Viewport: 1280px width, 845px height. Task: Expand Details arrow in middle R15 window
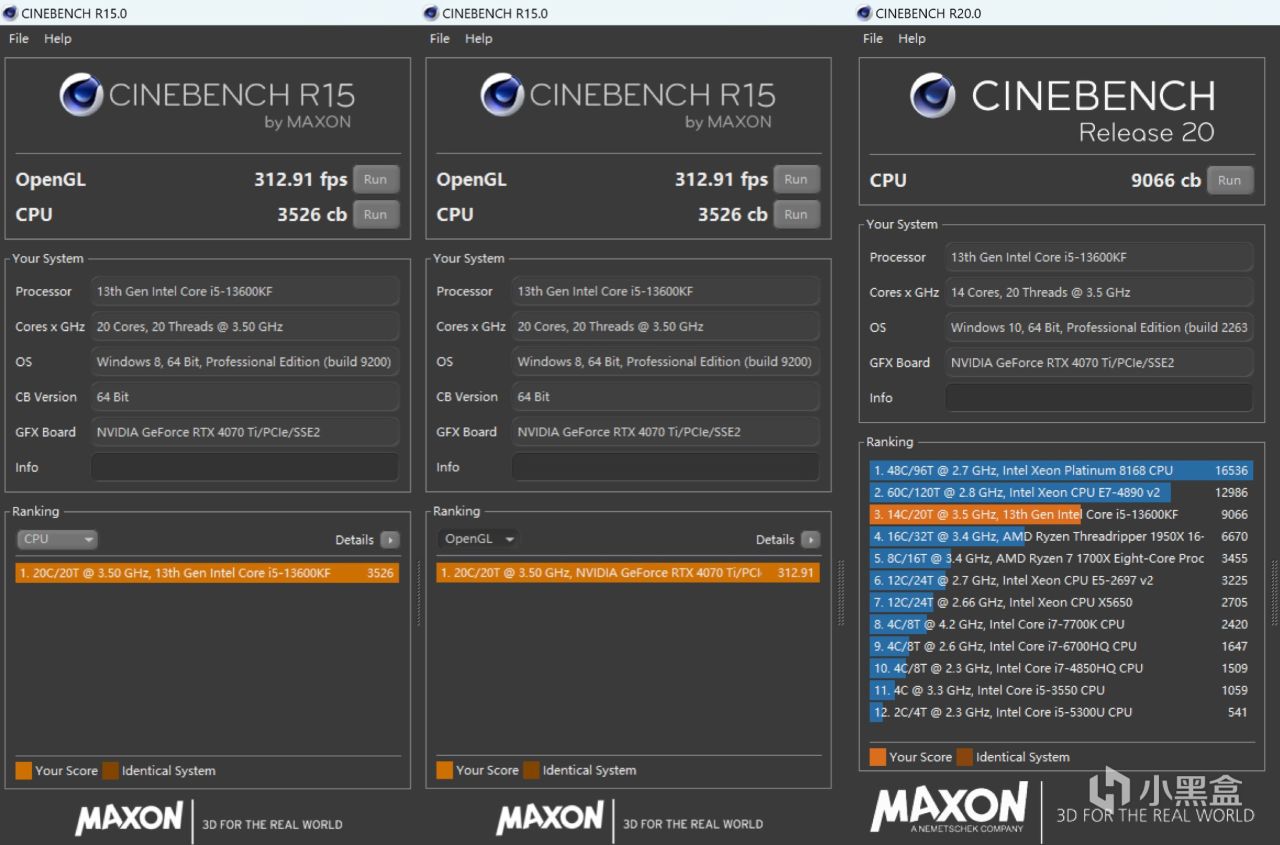[810, 540]
